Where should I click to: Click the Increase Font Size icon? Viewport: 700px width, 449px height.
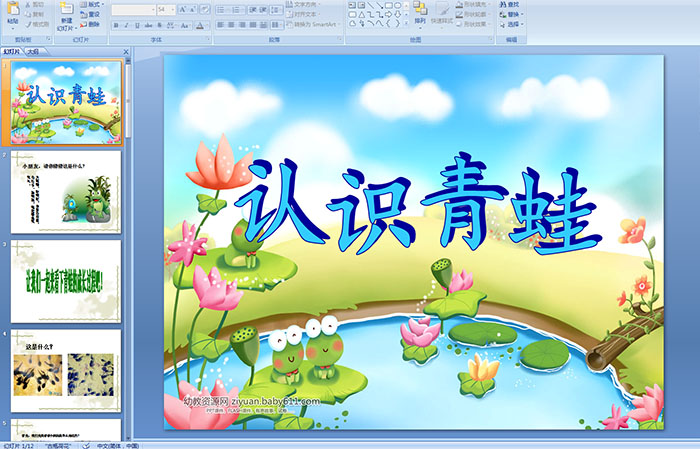point(178,9)
